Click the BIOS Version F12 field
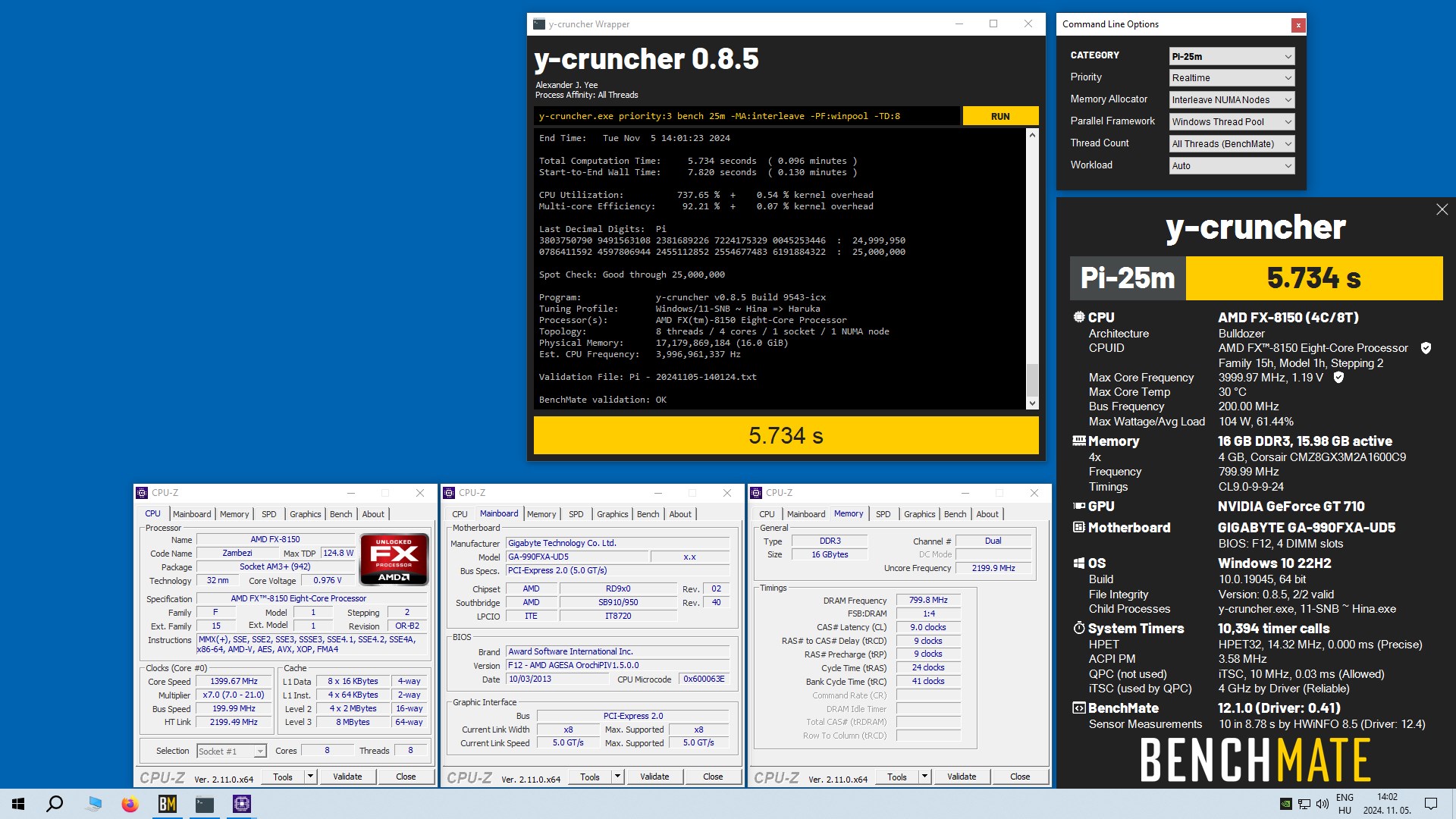 (617, 665)
